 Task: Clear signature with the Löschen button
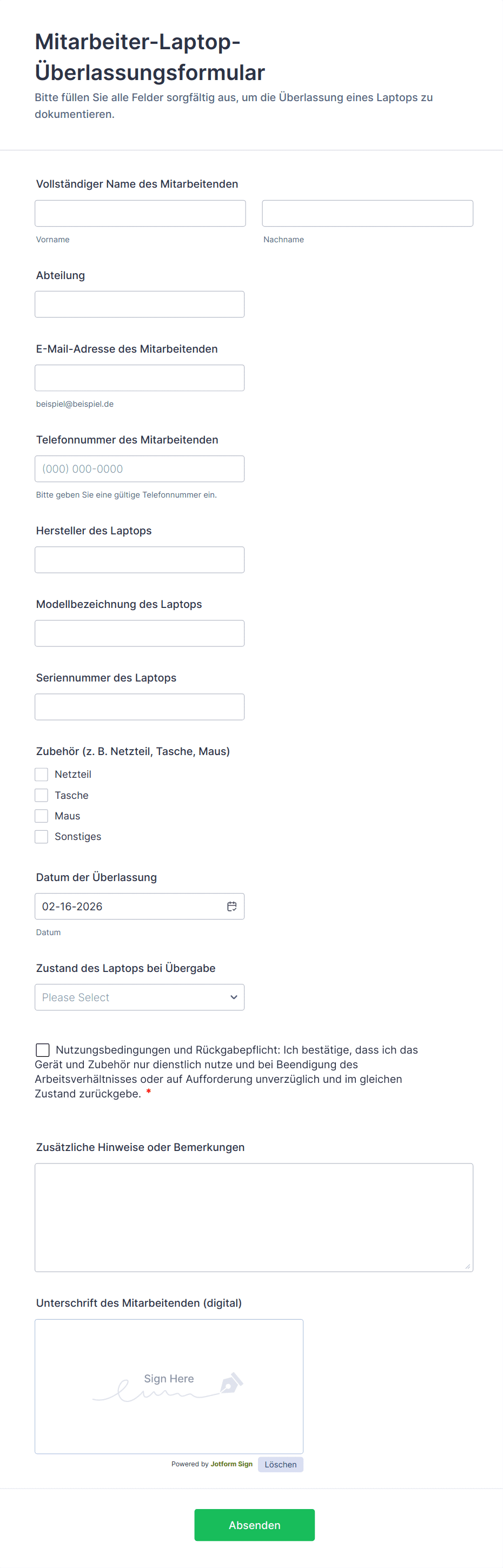[280, 1465]
